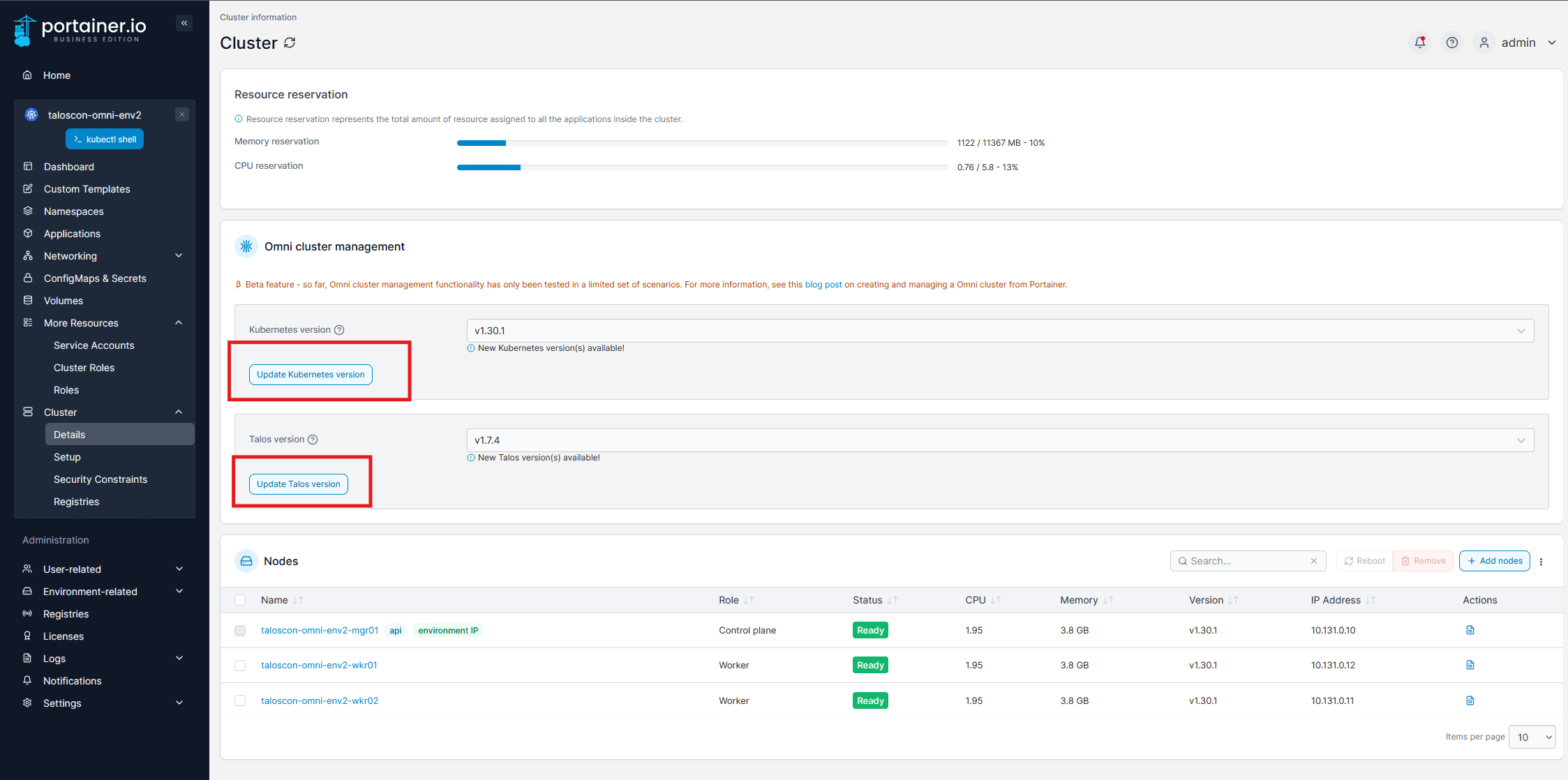The image size is (1568, 780).
Task: Click the Nodes section drive icon
Action: (x=246, y=561)
